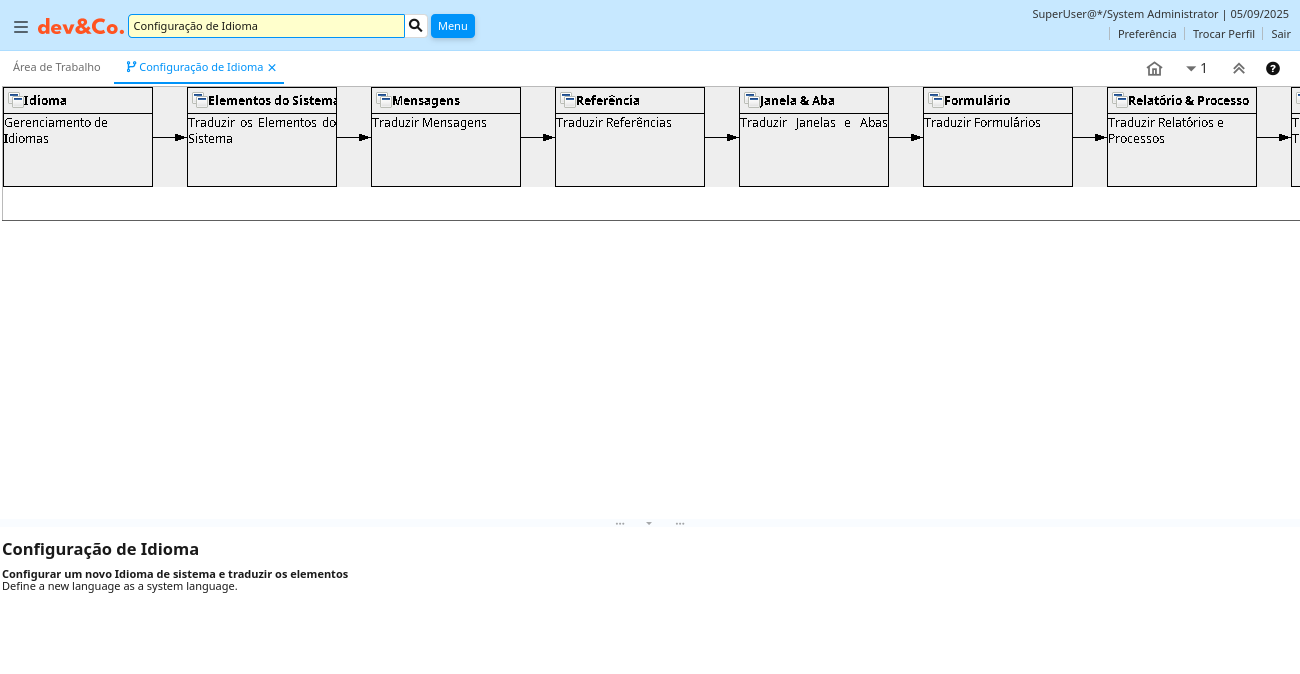The width and height of the screenshot is (1300, 674).
Task: Click the search magnifier icon
Action: pos(416,25)
